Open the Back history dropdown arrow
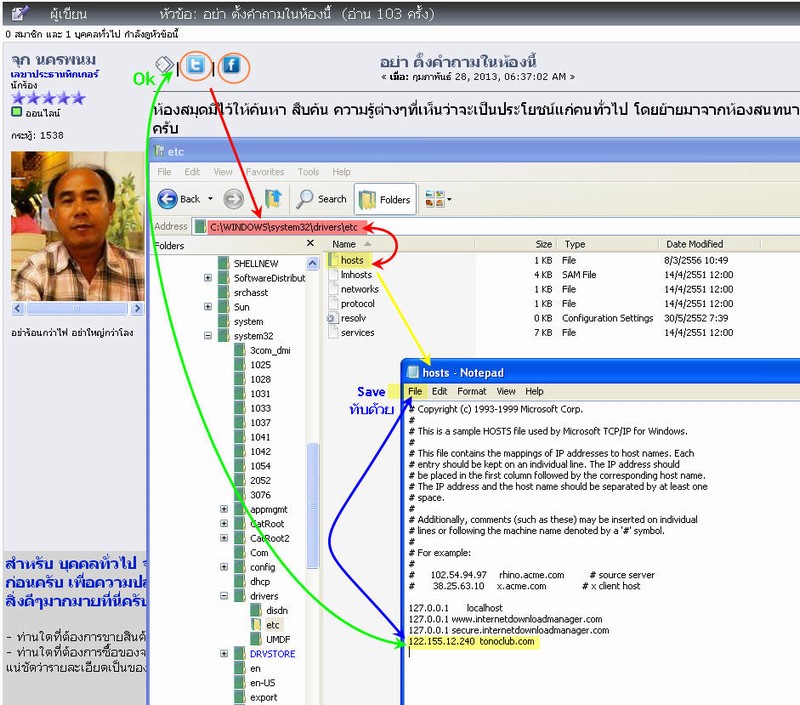This screenshot has width=800, height=705. (x=210, y=199)
